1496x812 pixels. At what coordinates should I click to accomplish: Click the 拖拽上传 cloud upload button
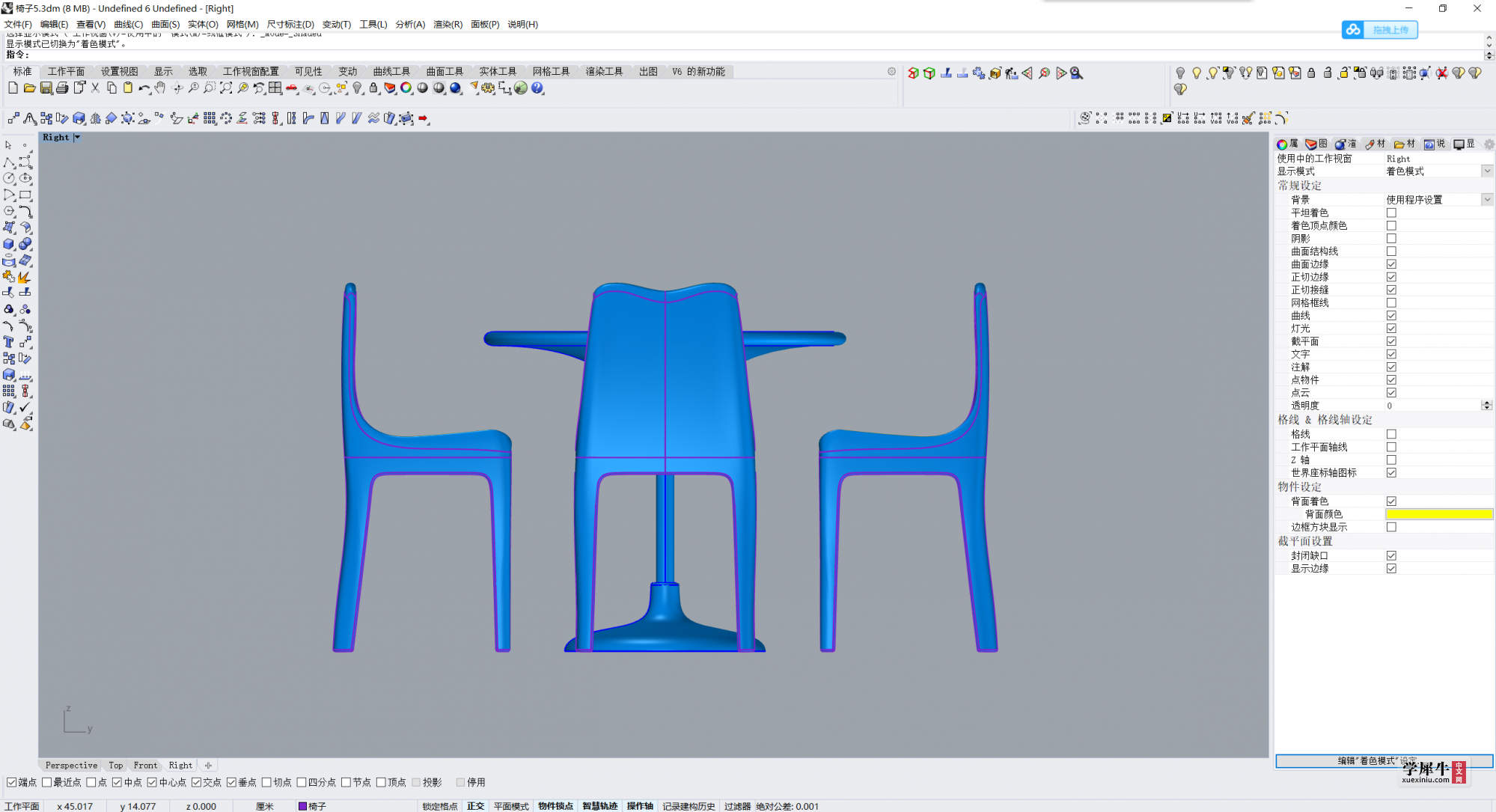tap(1380, 30)
